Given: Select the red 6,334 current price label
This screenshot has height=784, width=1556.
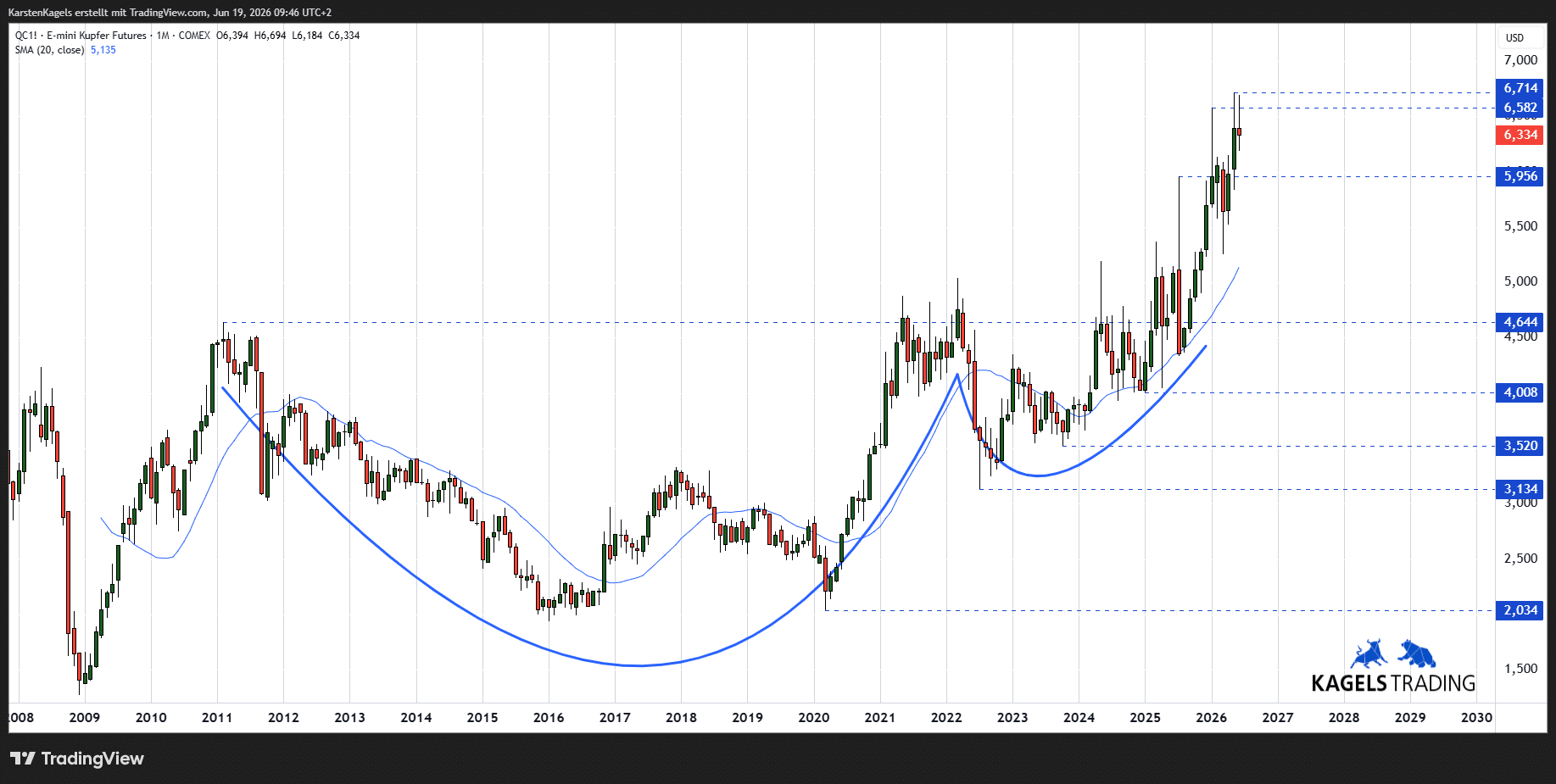Looking at the screenshot, I should click(x=1520, y=135).
